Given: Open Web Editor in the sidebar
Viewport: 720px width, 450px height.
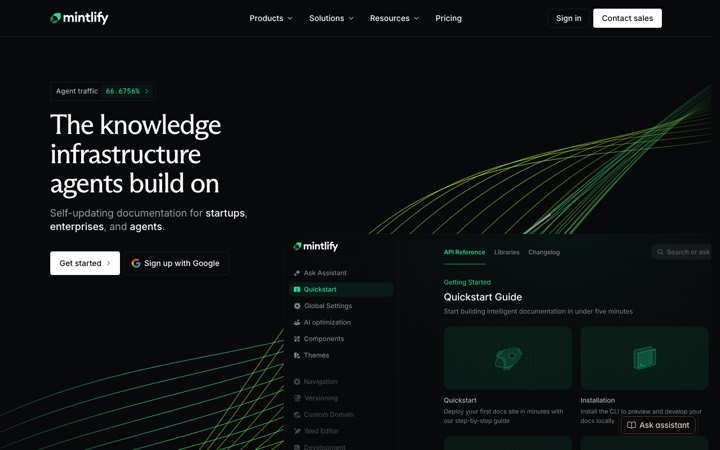Looking at the screenshot, I should pyautogui.click(x=341, y=431).
